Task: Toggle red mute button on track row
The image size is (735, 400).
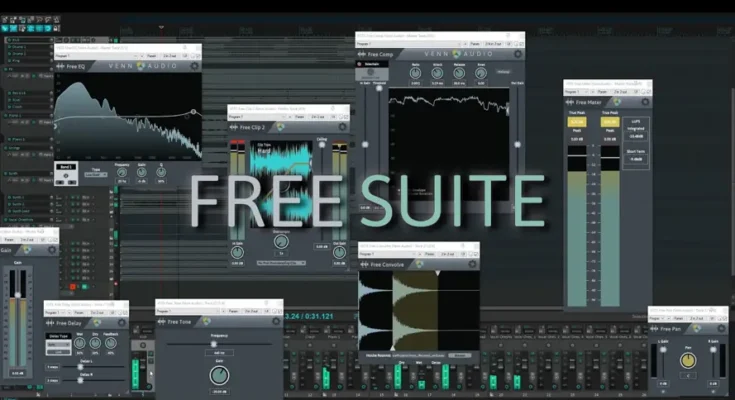Action: (73, 287)
